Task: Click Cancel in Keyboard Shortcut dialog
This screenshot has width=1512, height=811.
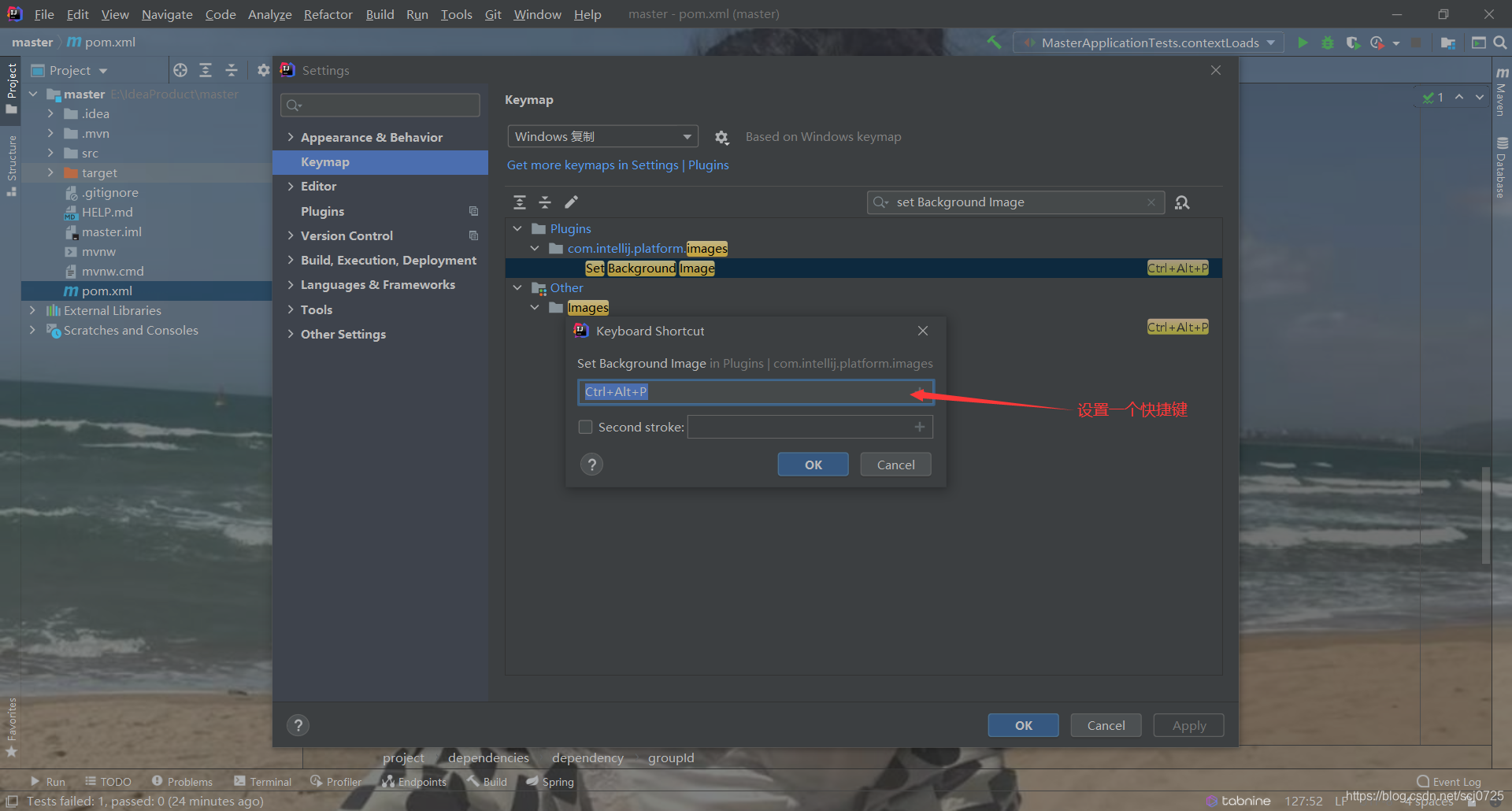Action: (x=896, y=465)
